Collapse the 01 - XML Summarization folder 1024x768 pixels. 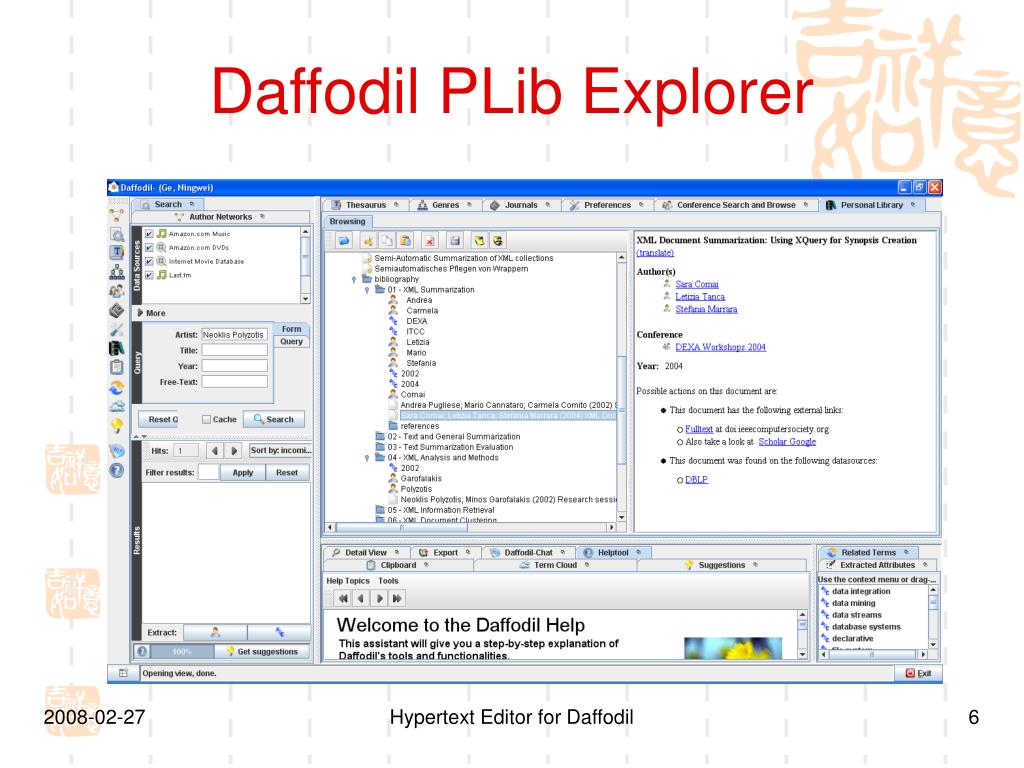367,290
